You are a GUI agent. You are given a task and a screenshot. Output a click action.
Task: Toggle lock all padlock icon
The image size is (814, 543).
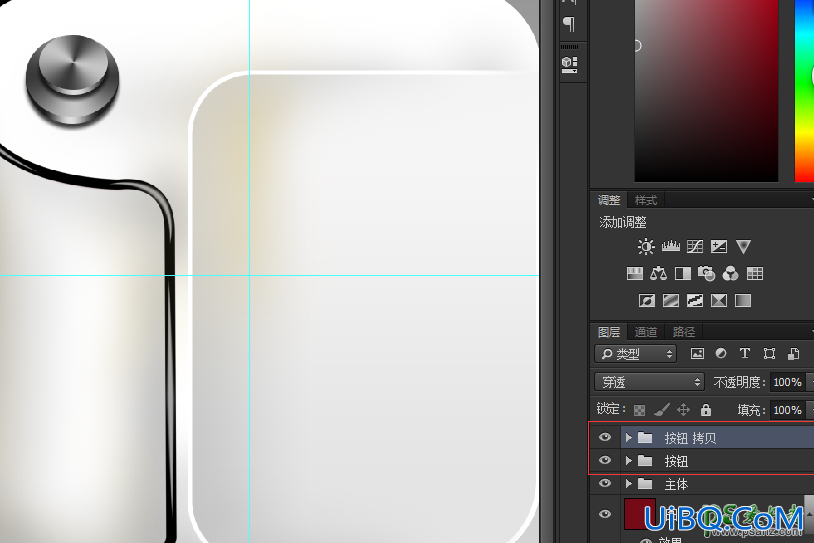pyautogui.click(x=706, y=410)
